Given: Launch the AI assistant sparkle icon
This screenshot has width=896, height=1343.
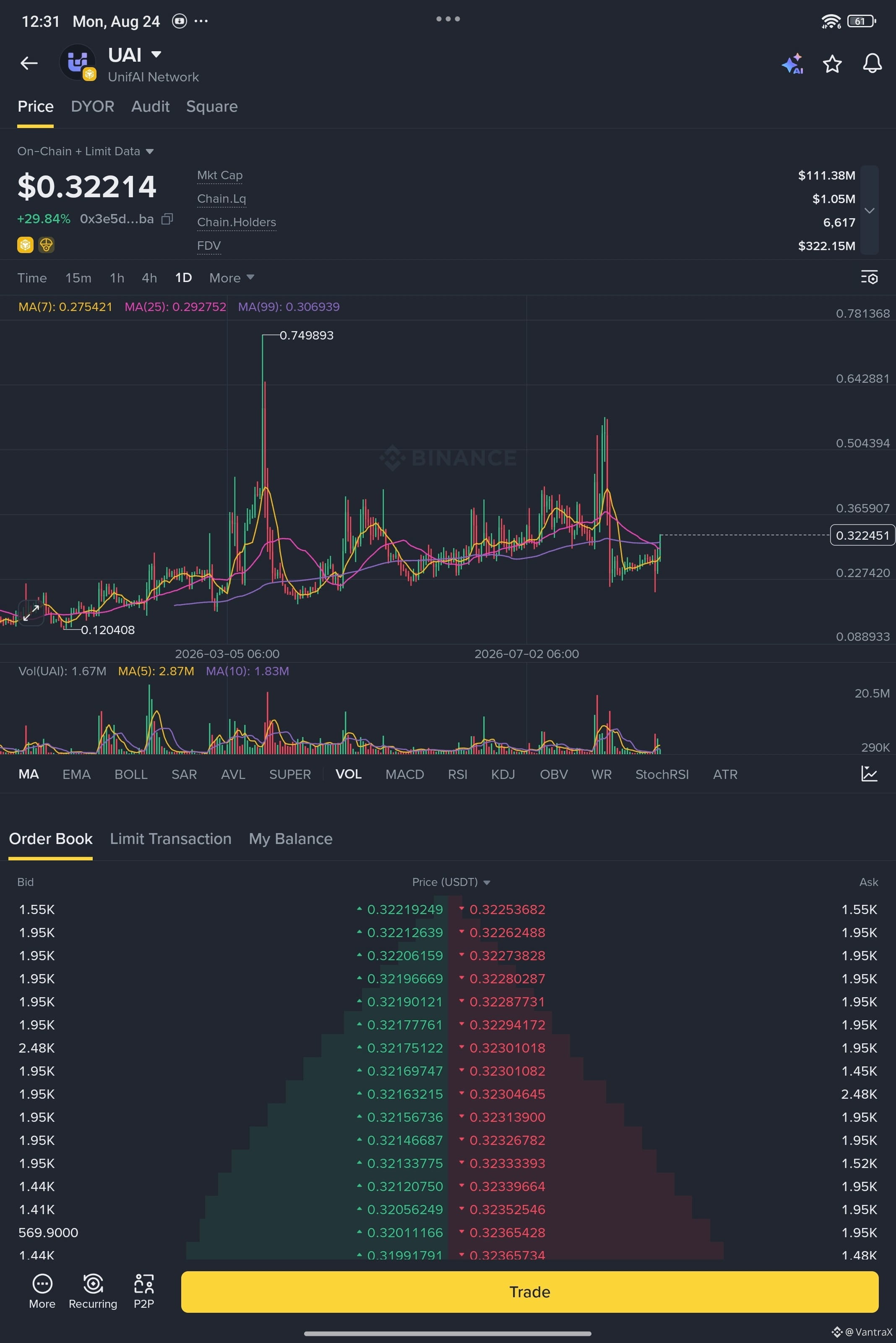Looking at the screenshot, I should click(x=792, y=63).
